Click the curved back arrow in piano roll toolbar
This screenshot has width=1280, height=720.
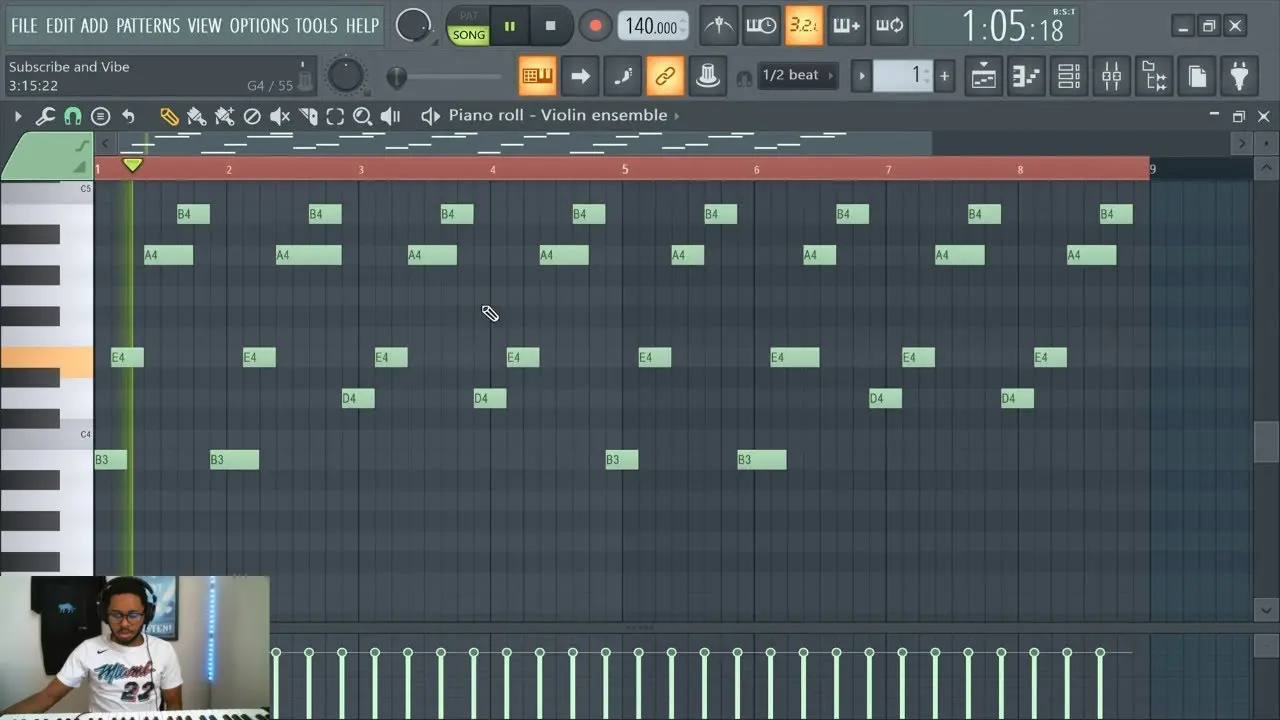click(128, 116)
